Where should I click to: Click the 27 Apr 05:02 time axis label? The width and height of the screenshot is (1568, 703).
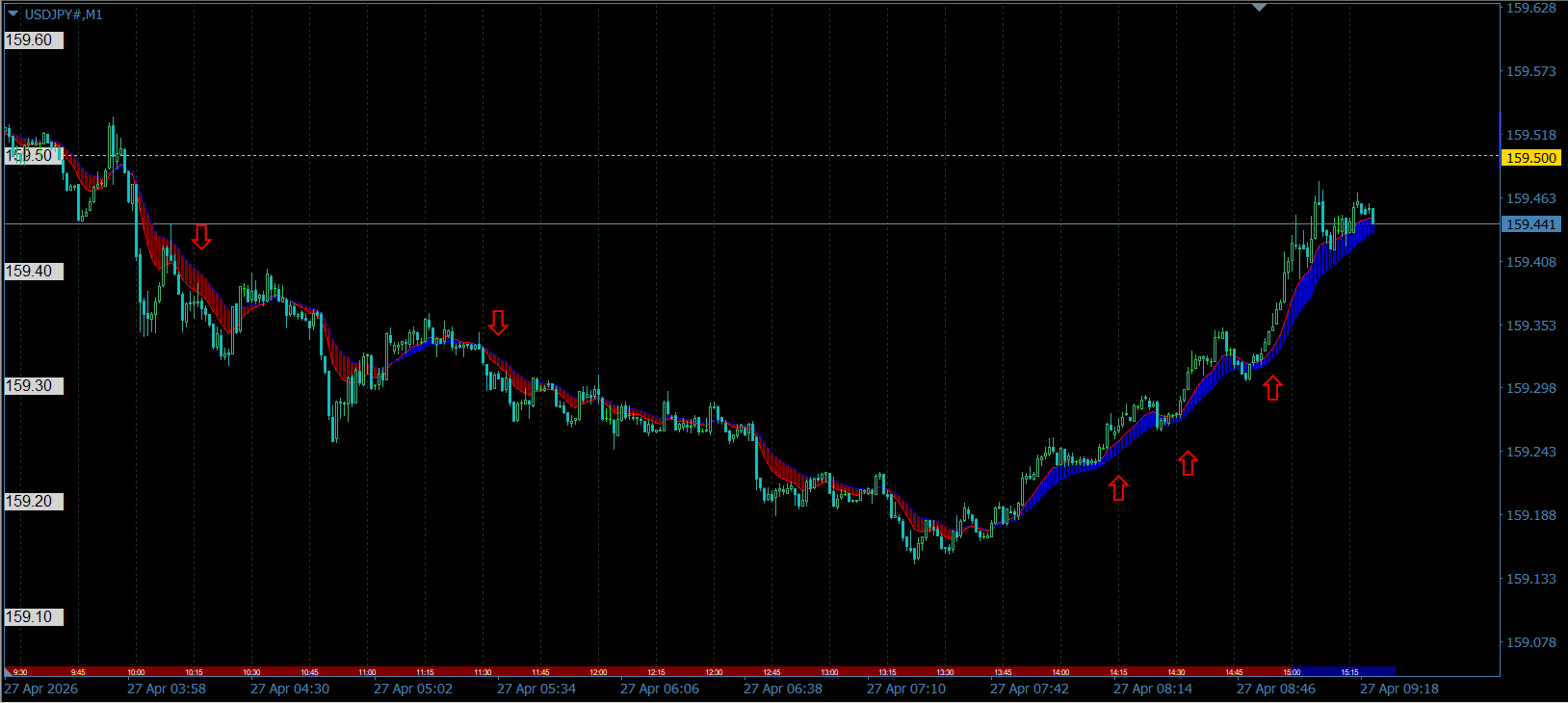[x=413, y=689]
